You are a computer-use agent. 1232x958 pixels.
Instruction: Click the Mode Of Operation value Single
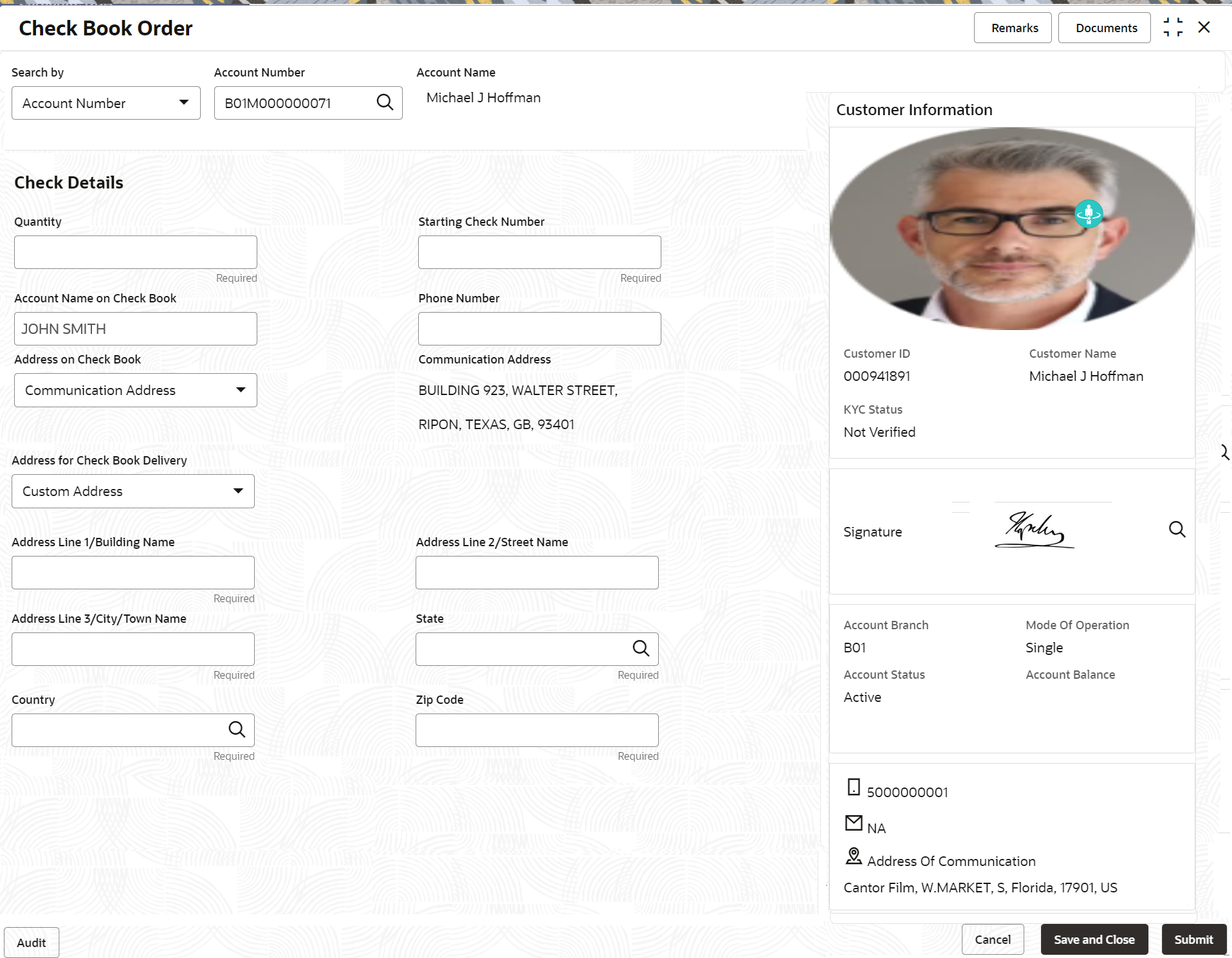coord(1044,648)
